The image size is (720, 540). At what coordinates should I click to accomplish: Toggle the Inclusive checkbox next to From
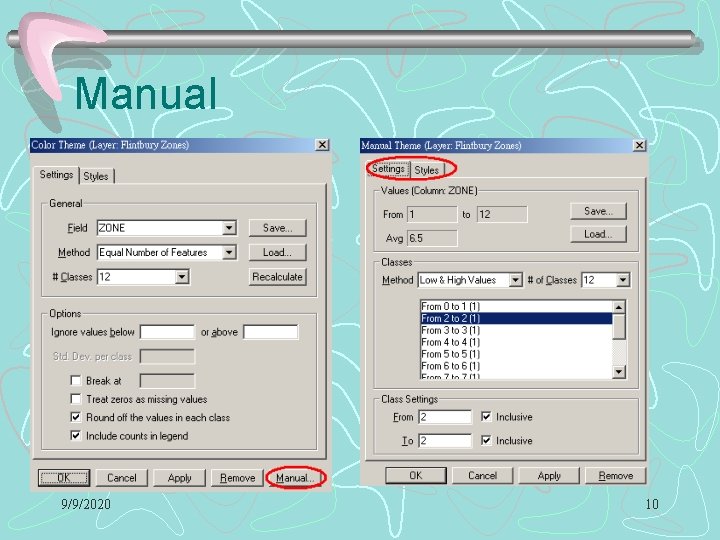[486, 416]
